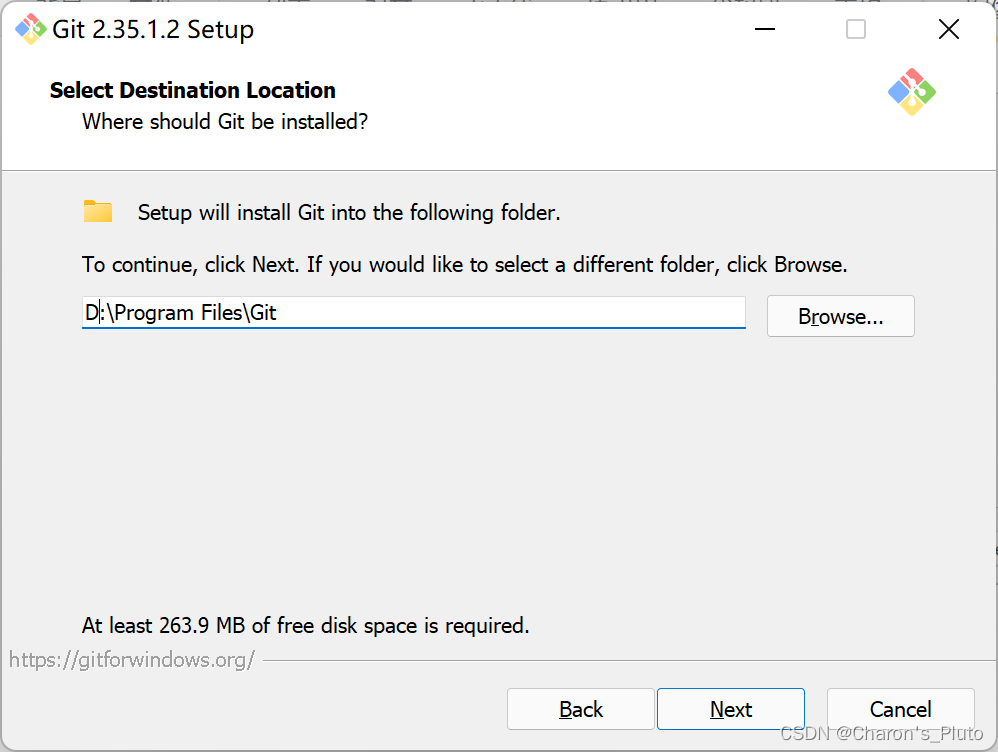Focus the destination folder path field
998x752 pixels.
(x=413, y=313)
